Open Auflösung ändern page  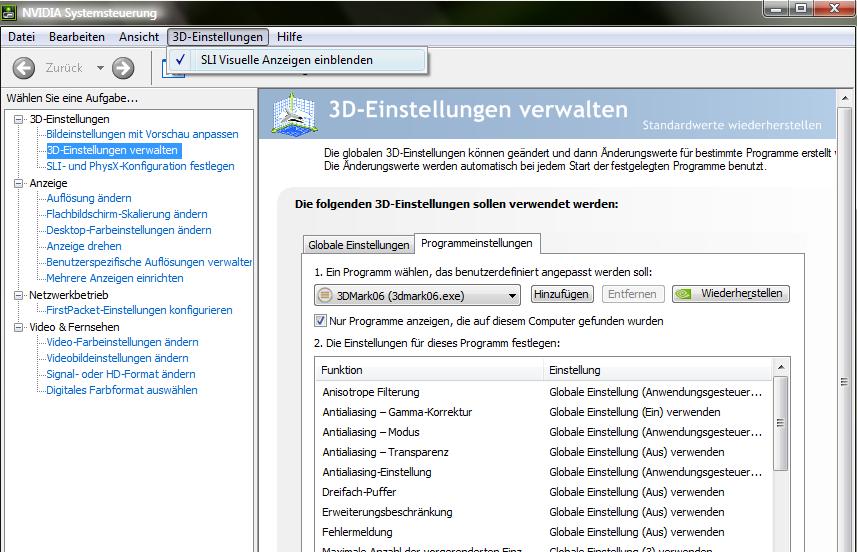[89, 198]
